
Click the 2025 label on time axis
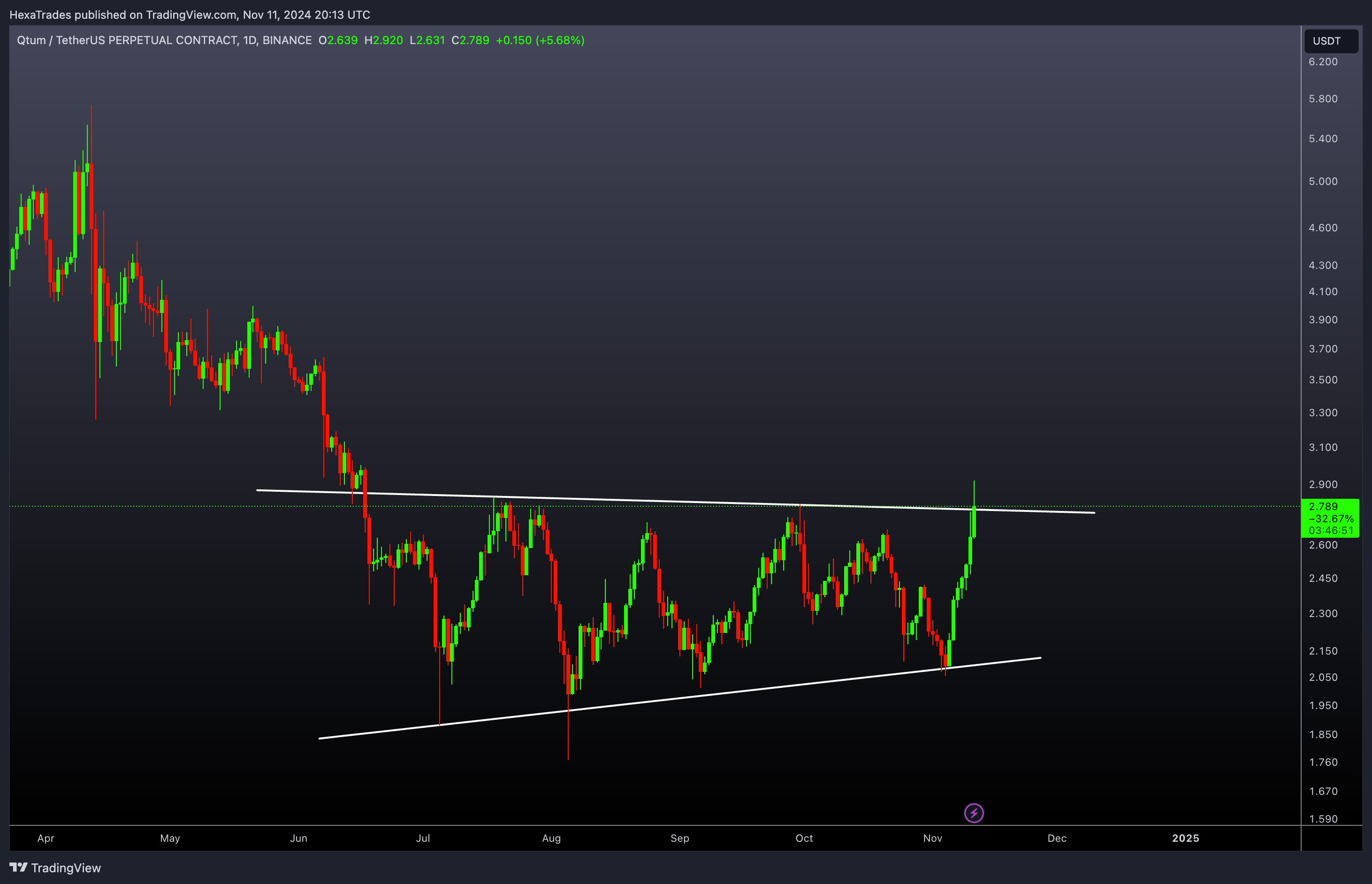pos(1185,838)
